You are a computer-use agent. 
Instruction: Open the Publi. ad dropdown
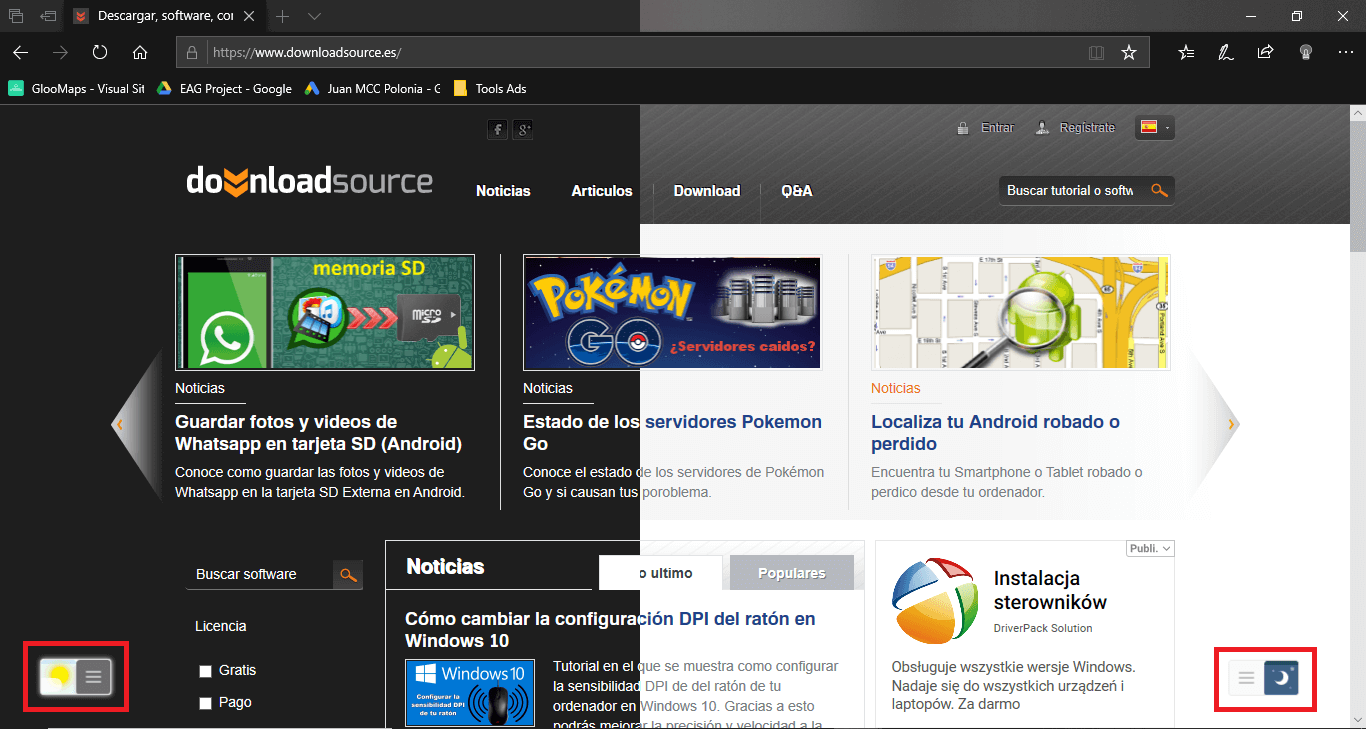coord(1150,548)
